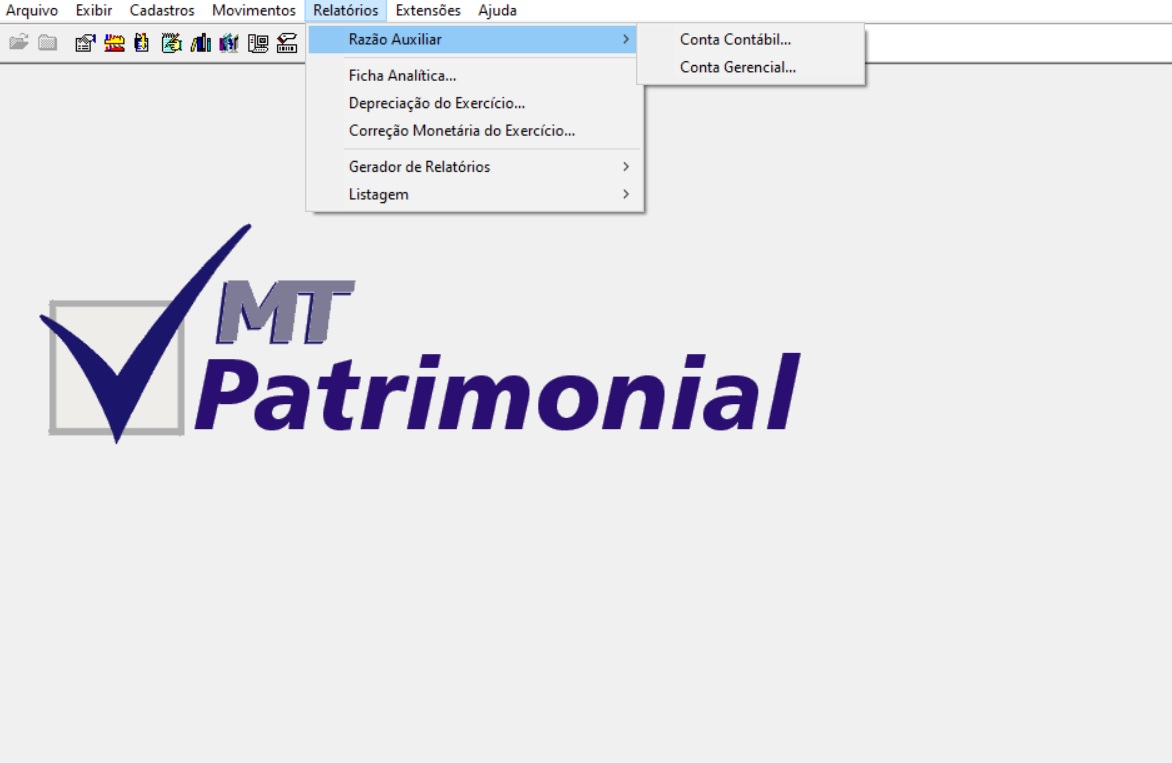Screen dimensions: 1172x763
Task: Close the Relatórios menu via its title
Action: [345, 10]
